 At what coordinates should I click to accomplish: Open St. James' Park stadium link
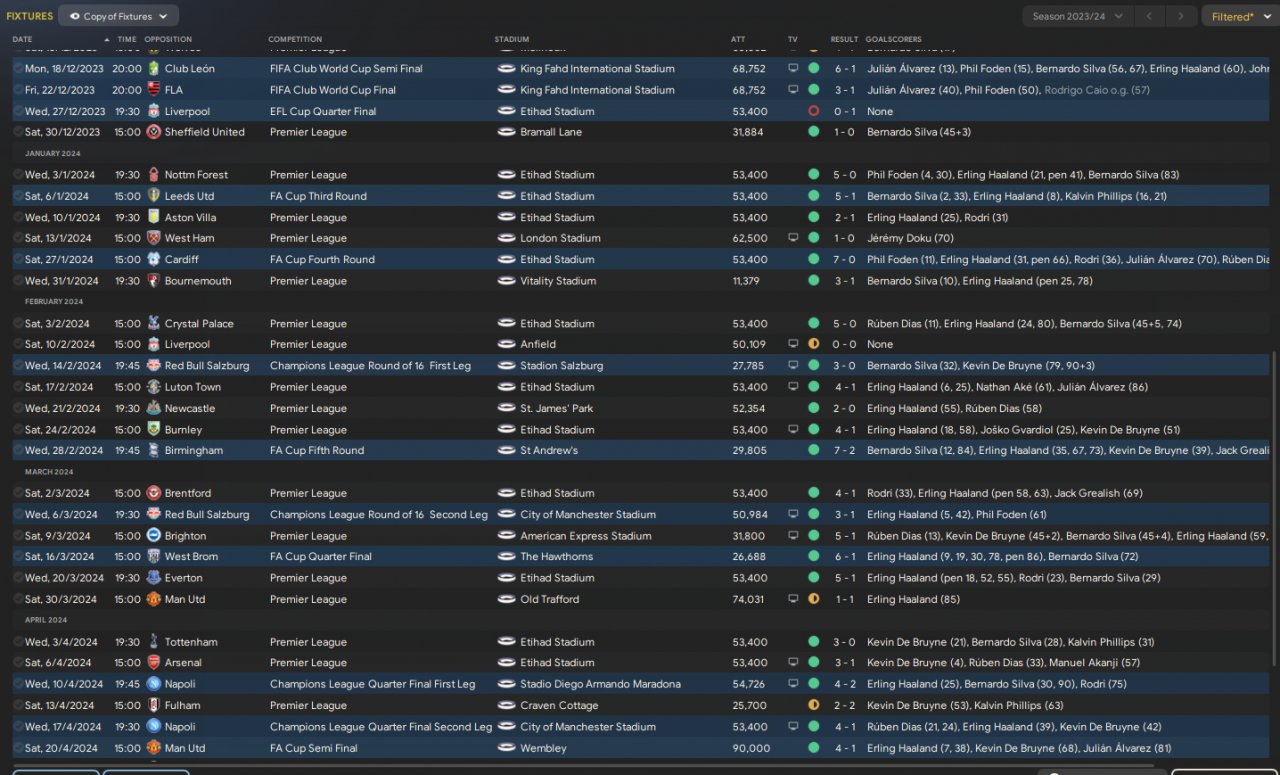[x=557, y=408]
